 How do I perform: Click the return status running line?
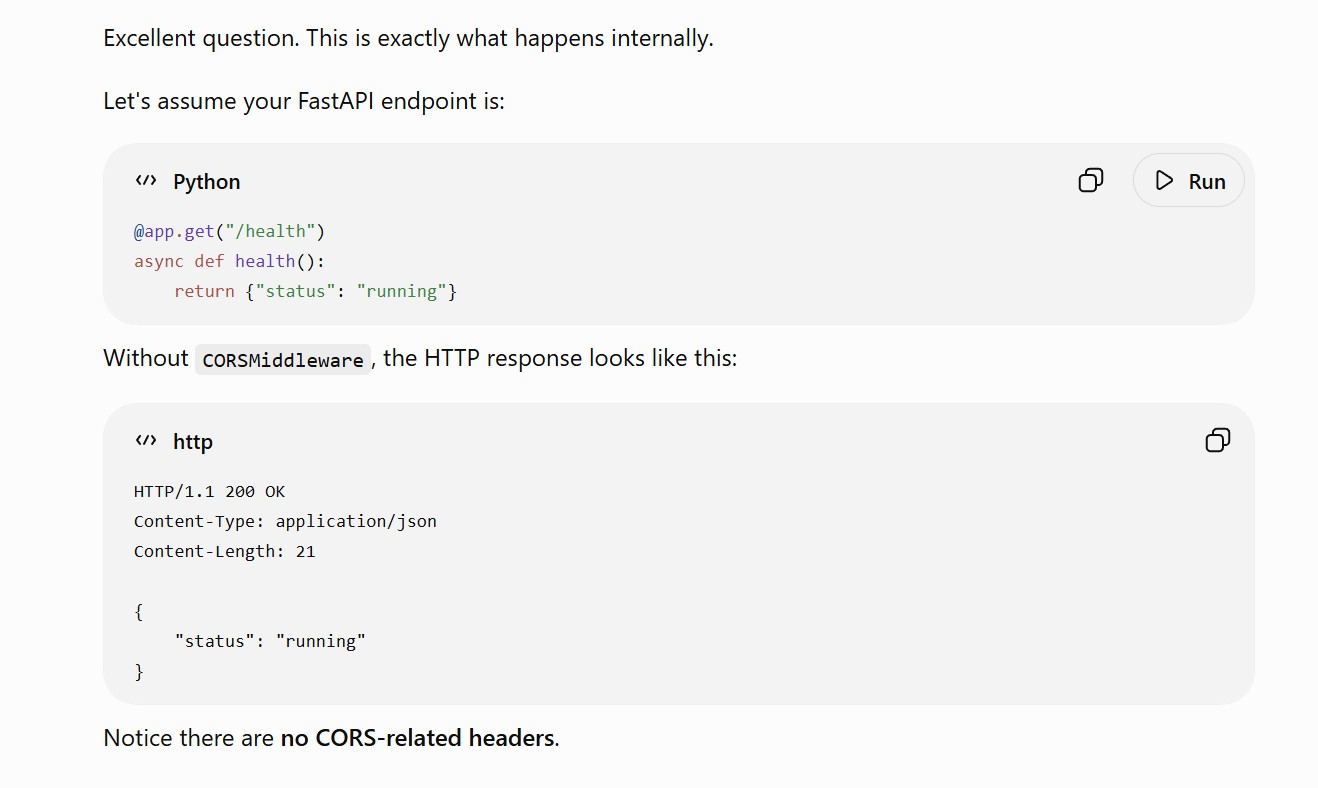coord(315,291)
